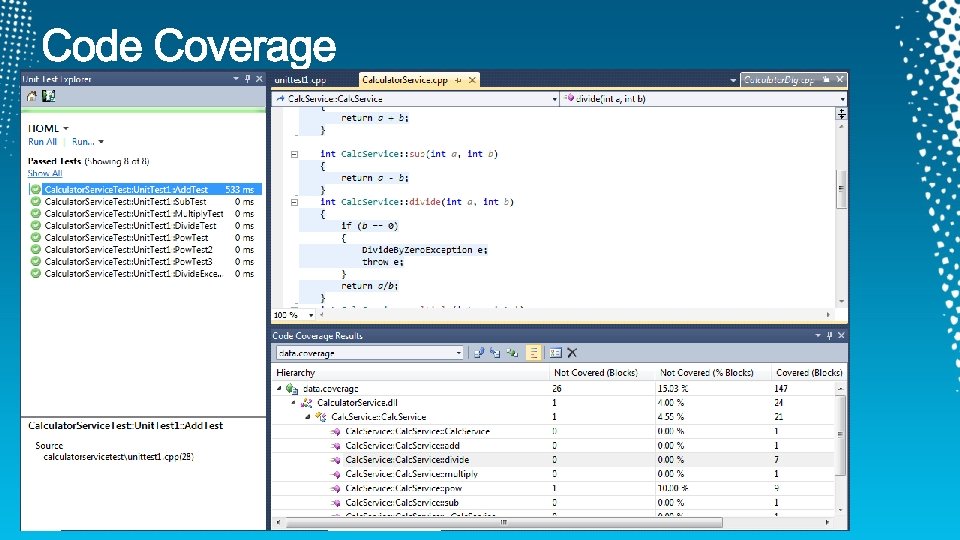This screenshot has height=540, width=960.
Task: Click the Merge Results icon in coverage toolbar
Action: [512, 353]
